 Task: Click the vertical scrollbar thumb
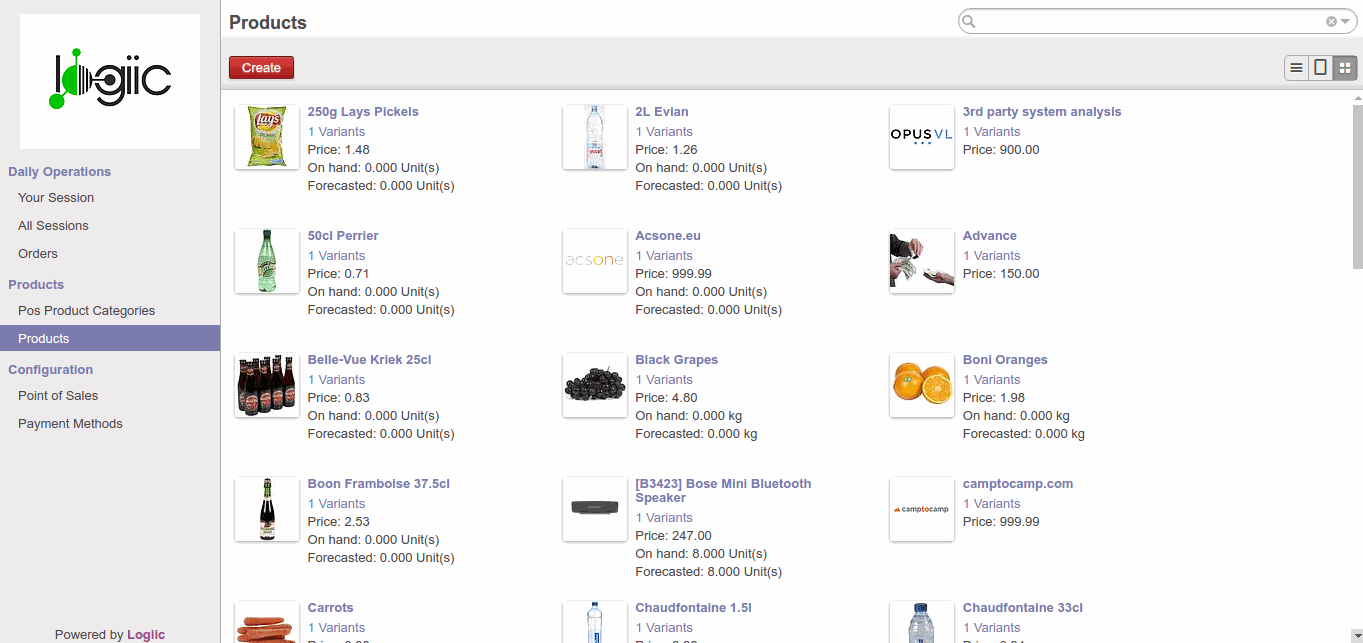[1357, 185]
